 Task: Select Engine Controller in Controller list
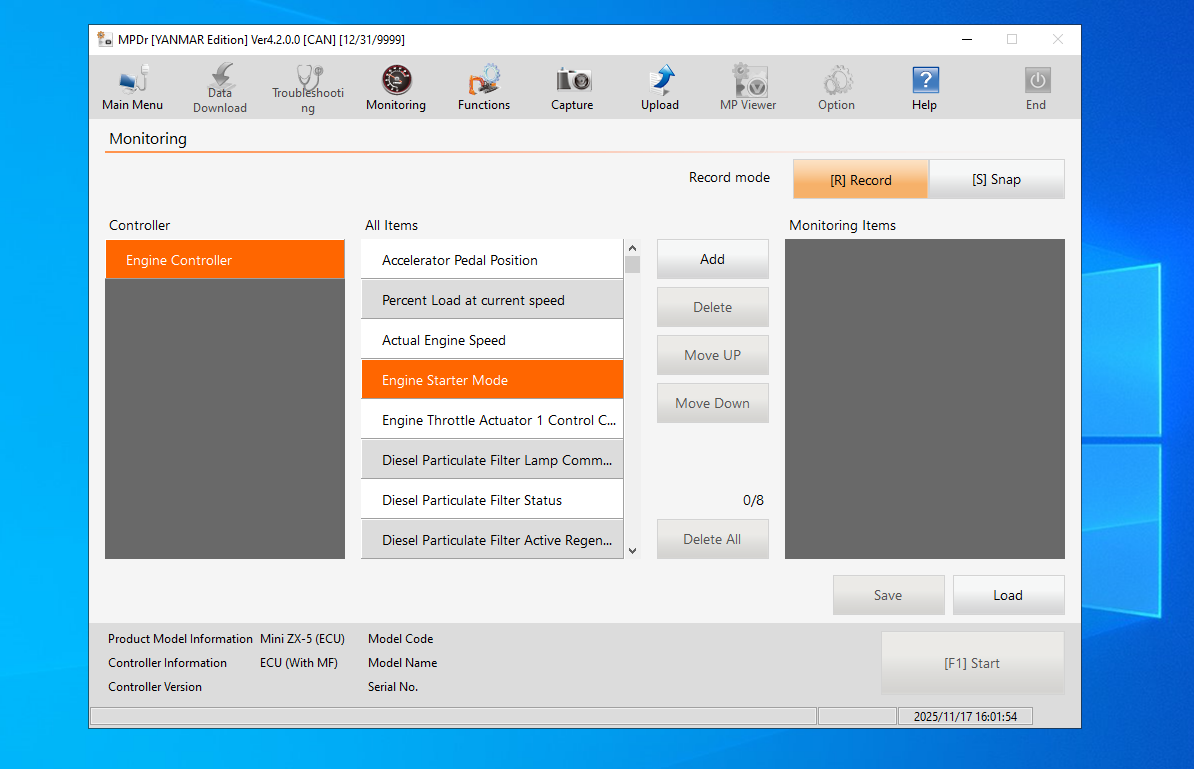[225, 260]
